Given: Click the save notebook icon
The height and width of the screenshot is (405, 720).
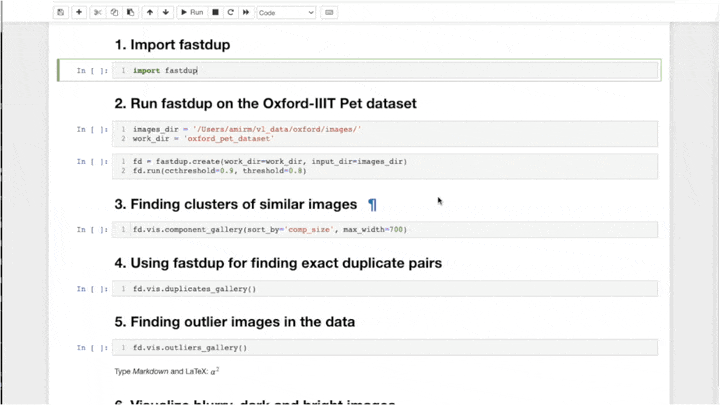Looking at the screenshot, I should [x=61, y=13].
